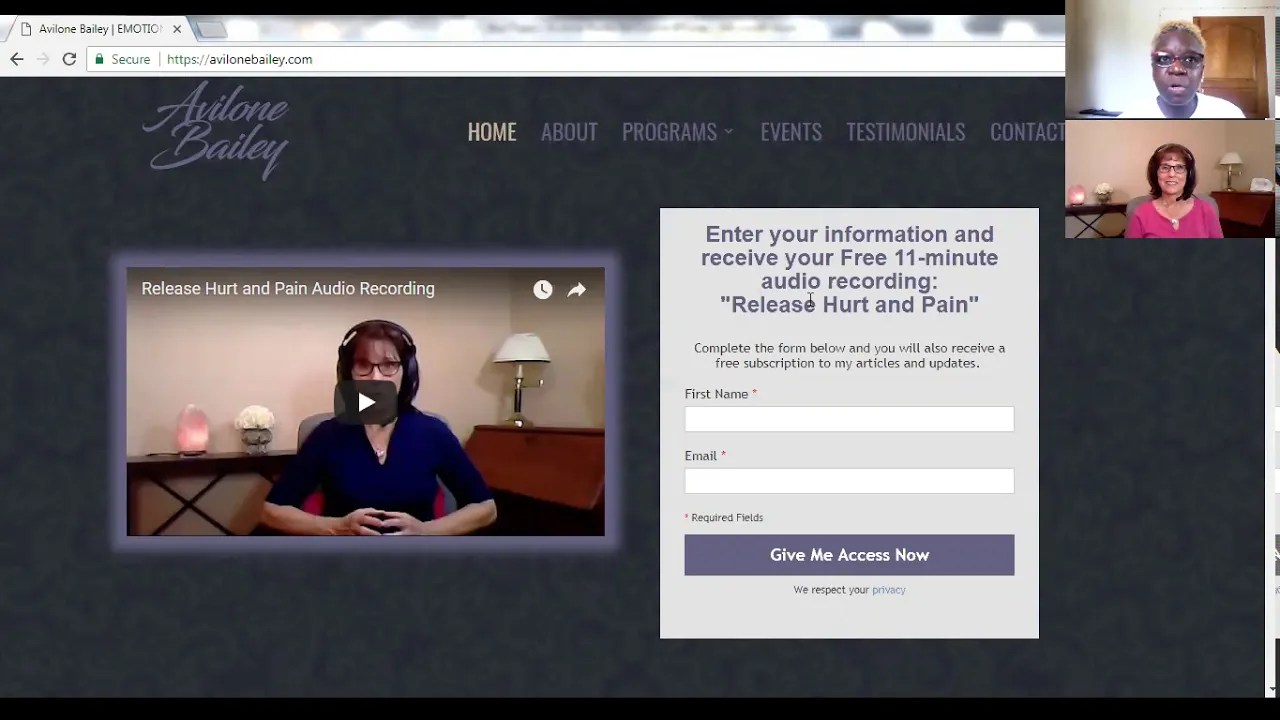The height and width of the screenshot is (720, 1280).
Task: Click the Secure padlock icon
Action: 99,59
